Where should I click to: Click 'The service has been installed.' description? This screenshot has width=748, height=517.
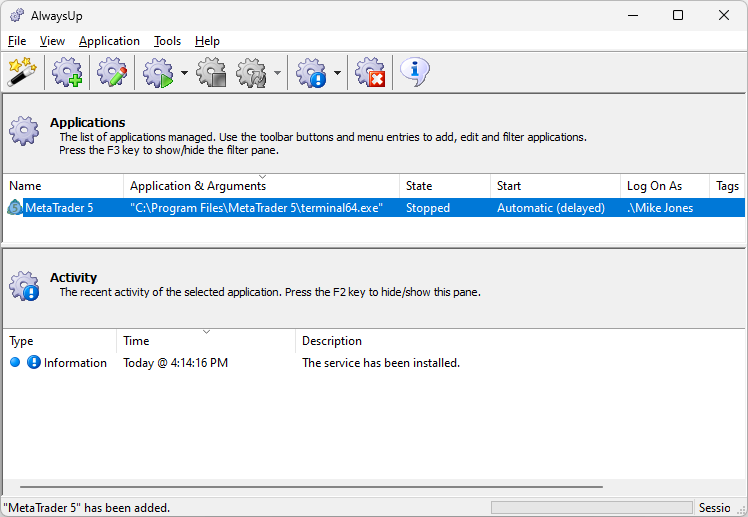(x=381, y=363)
